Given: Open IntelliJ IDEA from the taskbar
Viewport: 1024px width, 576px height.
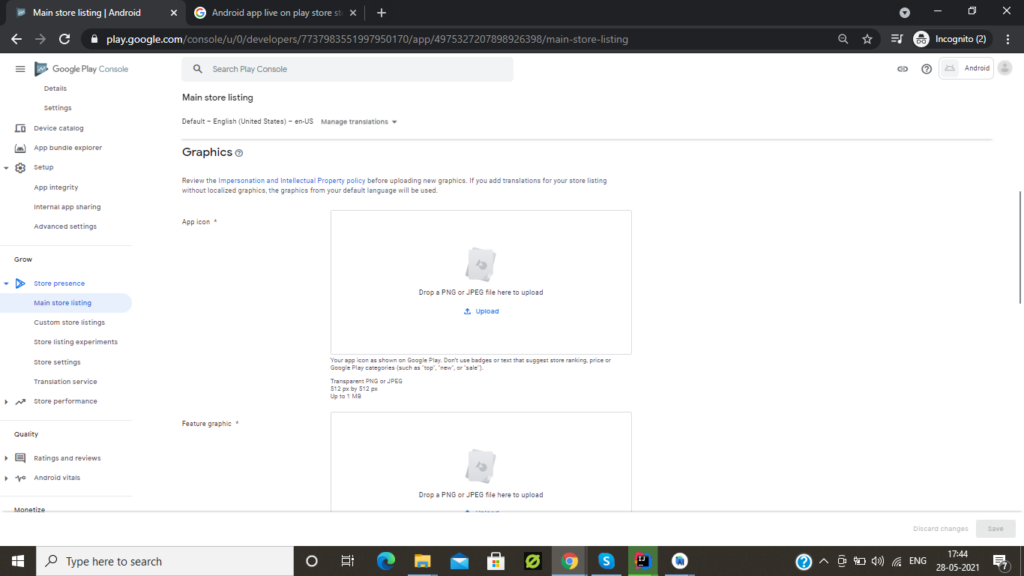Looking at the screenshot, I should [x=641, y=561].
